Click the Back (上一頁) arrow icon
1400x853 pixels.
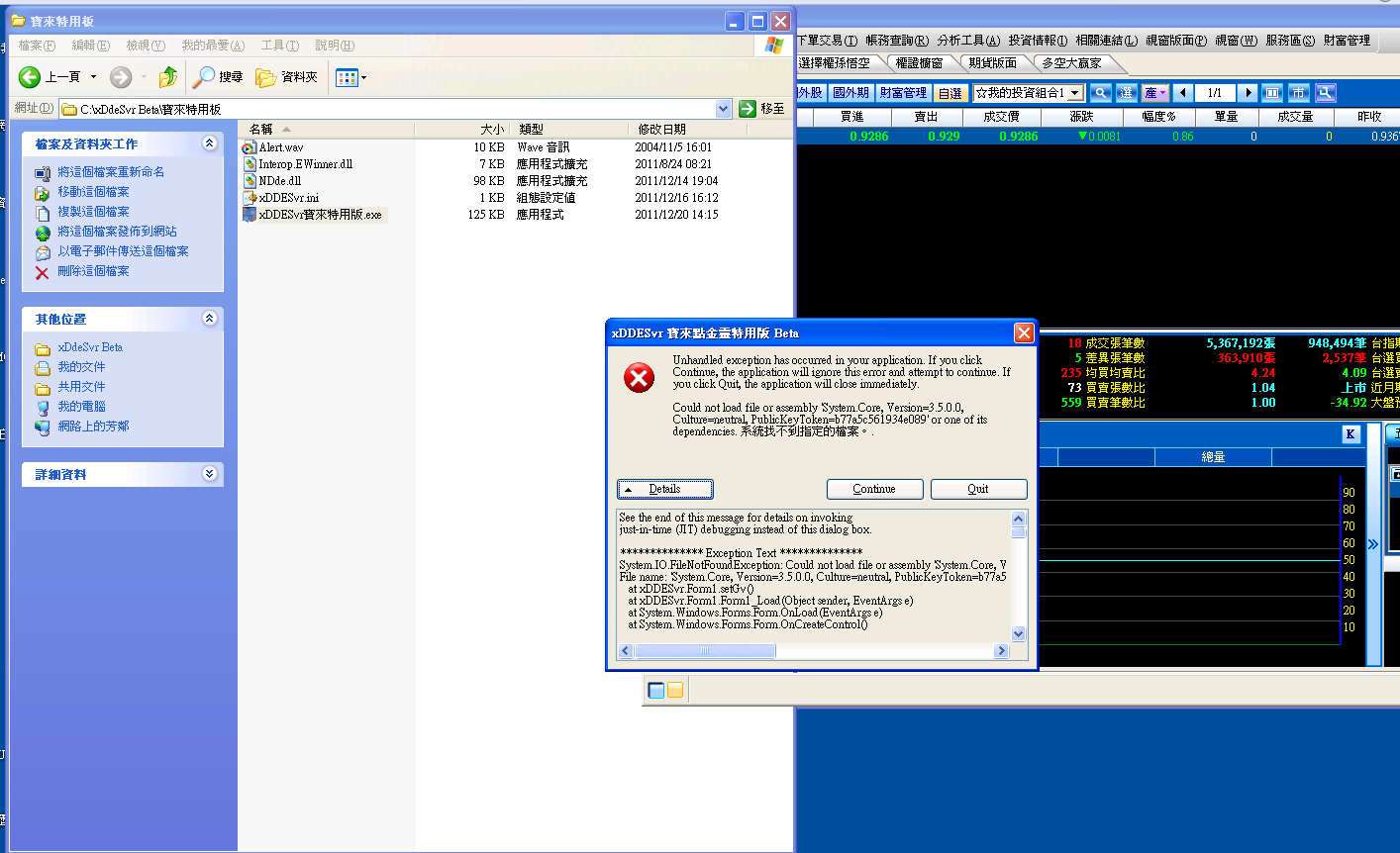pyautogui.click(x=30, y=76)
